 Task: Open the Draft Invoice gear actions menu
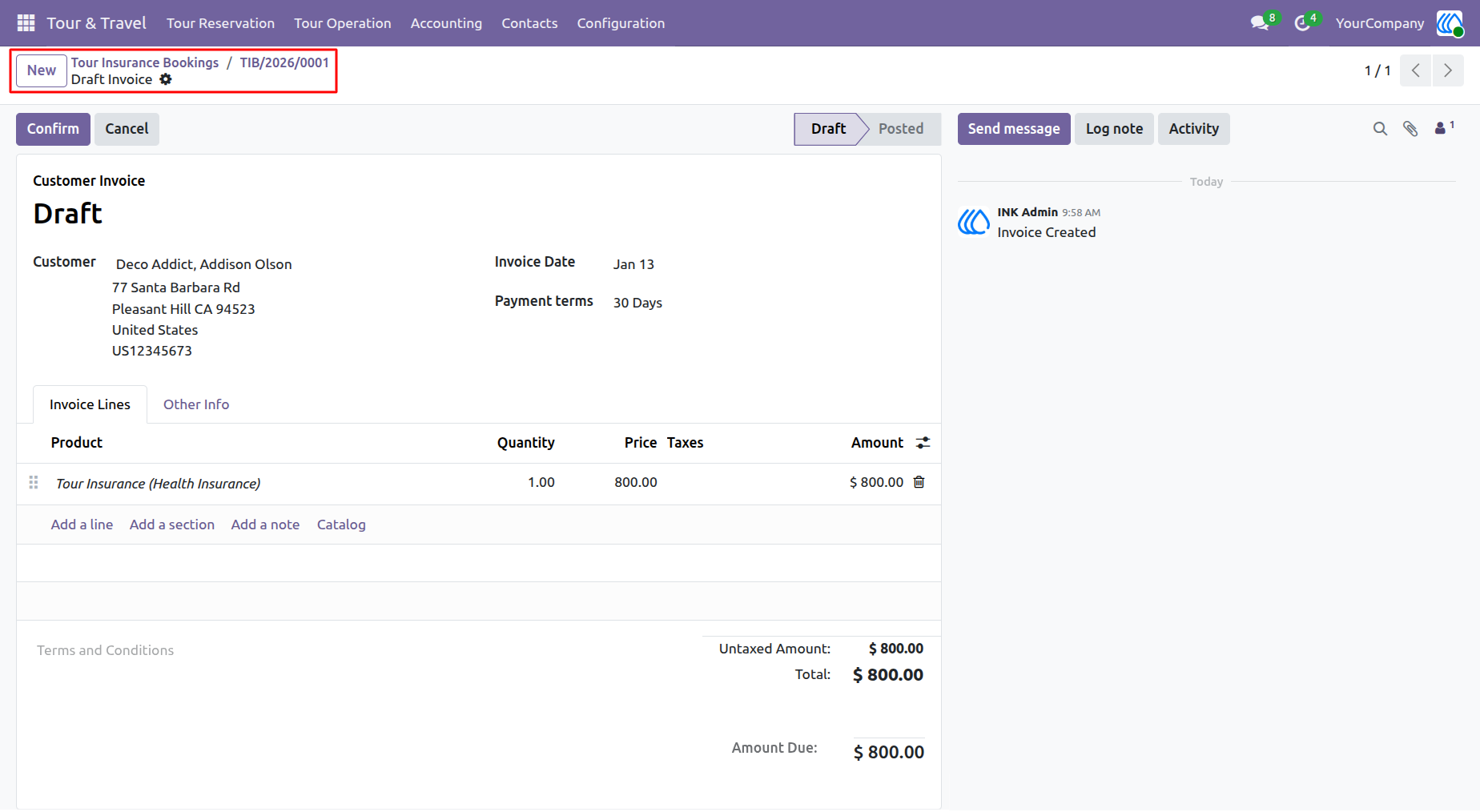[166, 79]
